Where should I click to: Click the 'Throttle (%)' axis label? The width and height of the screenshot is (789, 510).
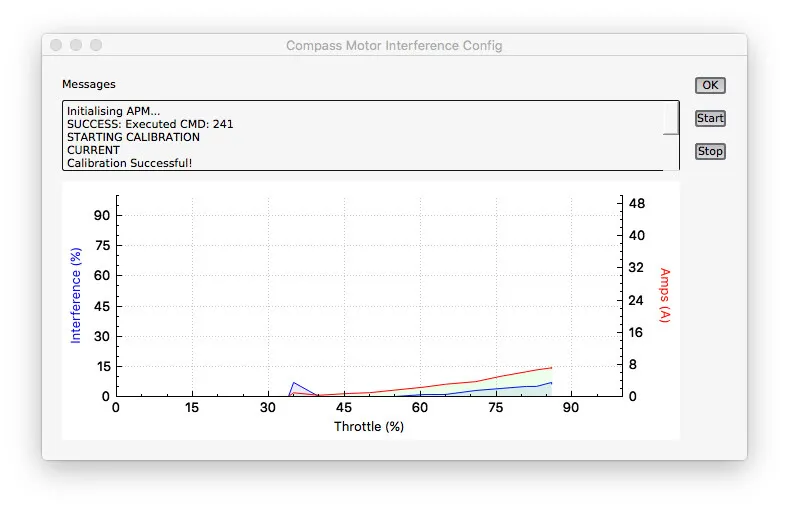[x=368, y=427]
